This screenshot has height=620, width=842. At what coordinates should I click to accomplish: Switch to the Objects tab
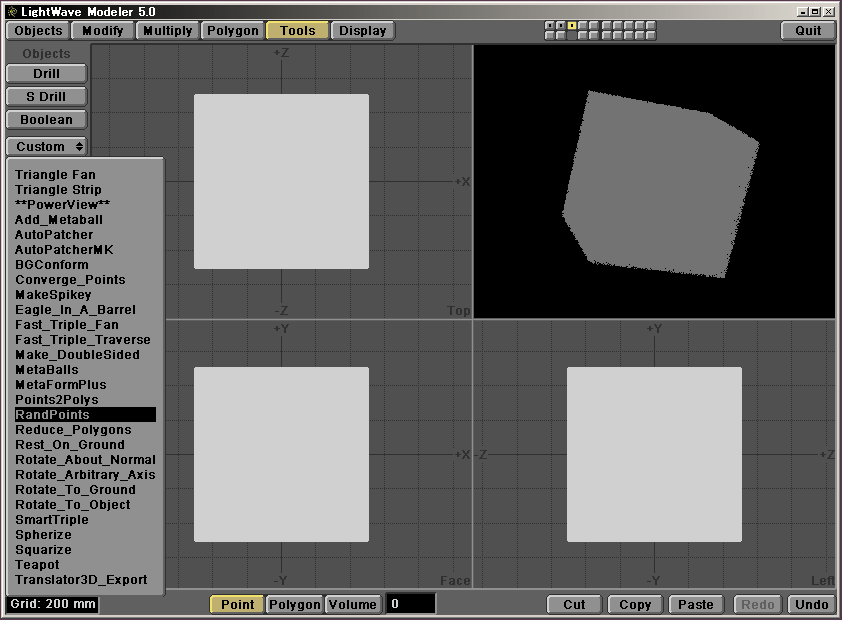pos(39,30)
